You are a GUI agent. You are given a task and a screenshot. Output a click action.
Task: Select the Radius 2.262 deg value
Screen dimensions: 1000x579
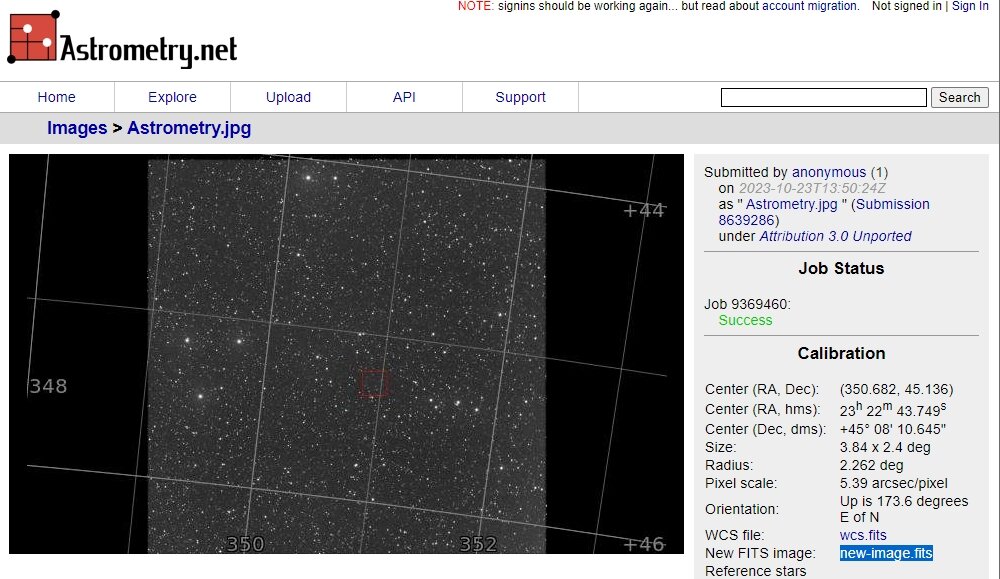(x=871, y=465)
